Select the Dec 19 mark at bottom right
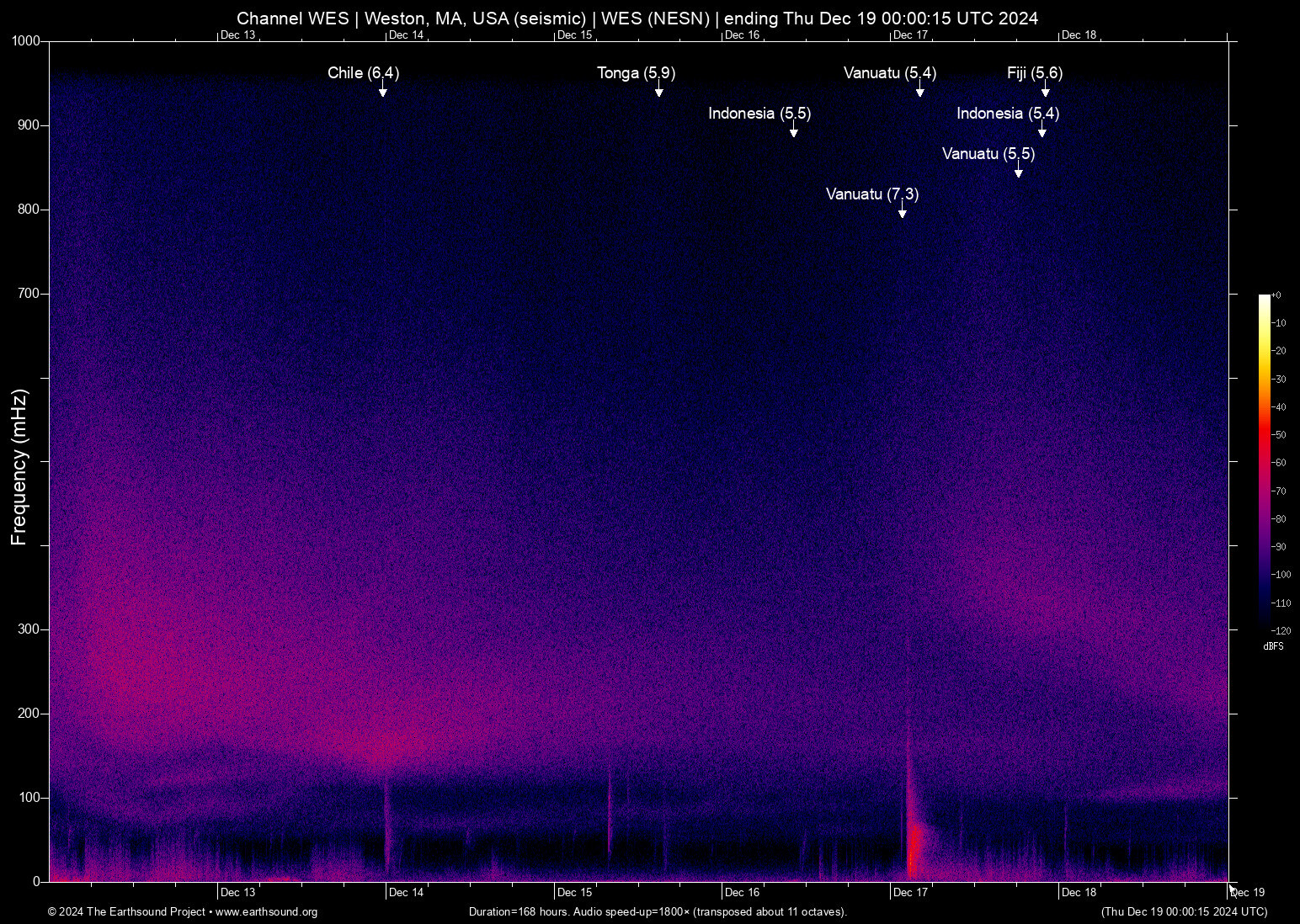1300x924 pixels. coord(1246,892)
